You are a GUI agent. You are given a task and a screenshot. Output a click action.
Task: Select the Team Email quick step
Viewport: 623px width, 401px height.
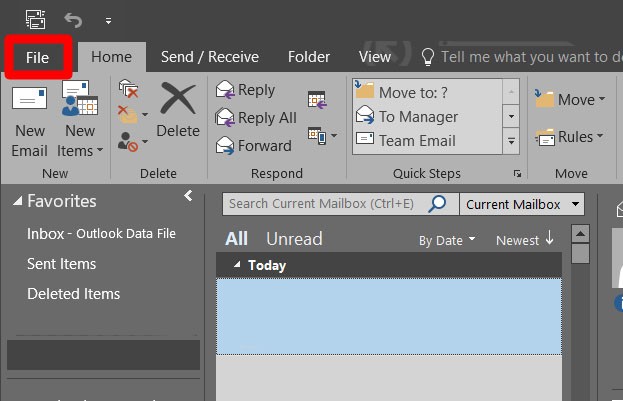[427, 140]
